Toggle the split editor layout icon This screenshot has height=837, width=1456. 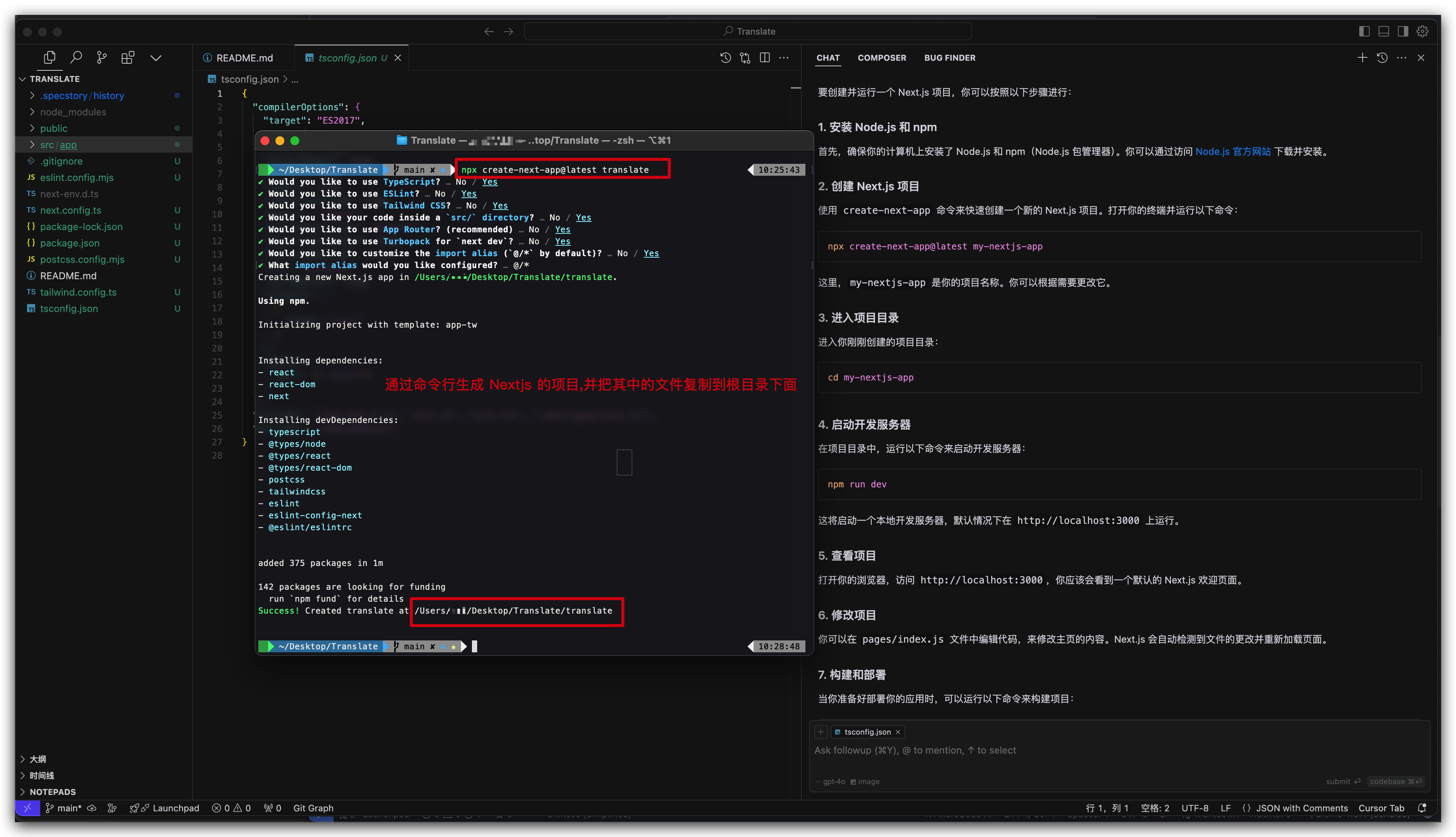tap(765, 57)
